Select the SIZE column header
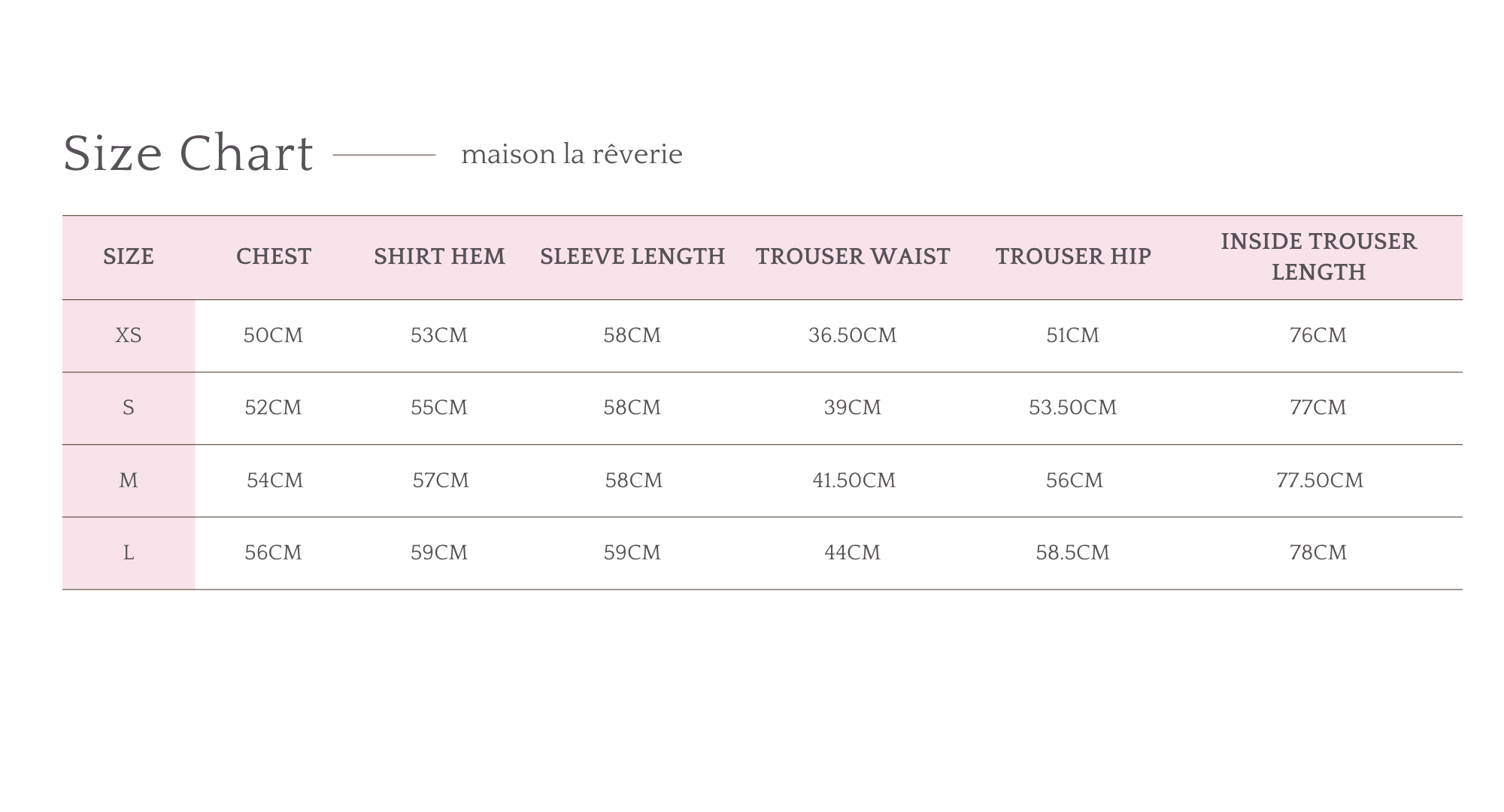1504x812 pixels. pyautogui.click(x=129, y=257)
